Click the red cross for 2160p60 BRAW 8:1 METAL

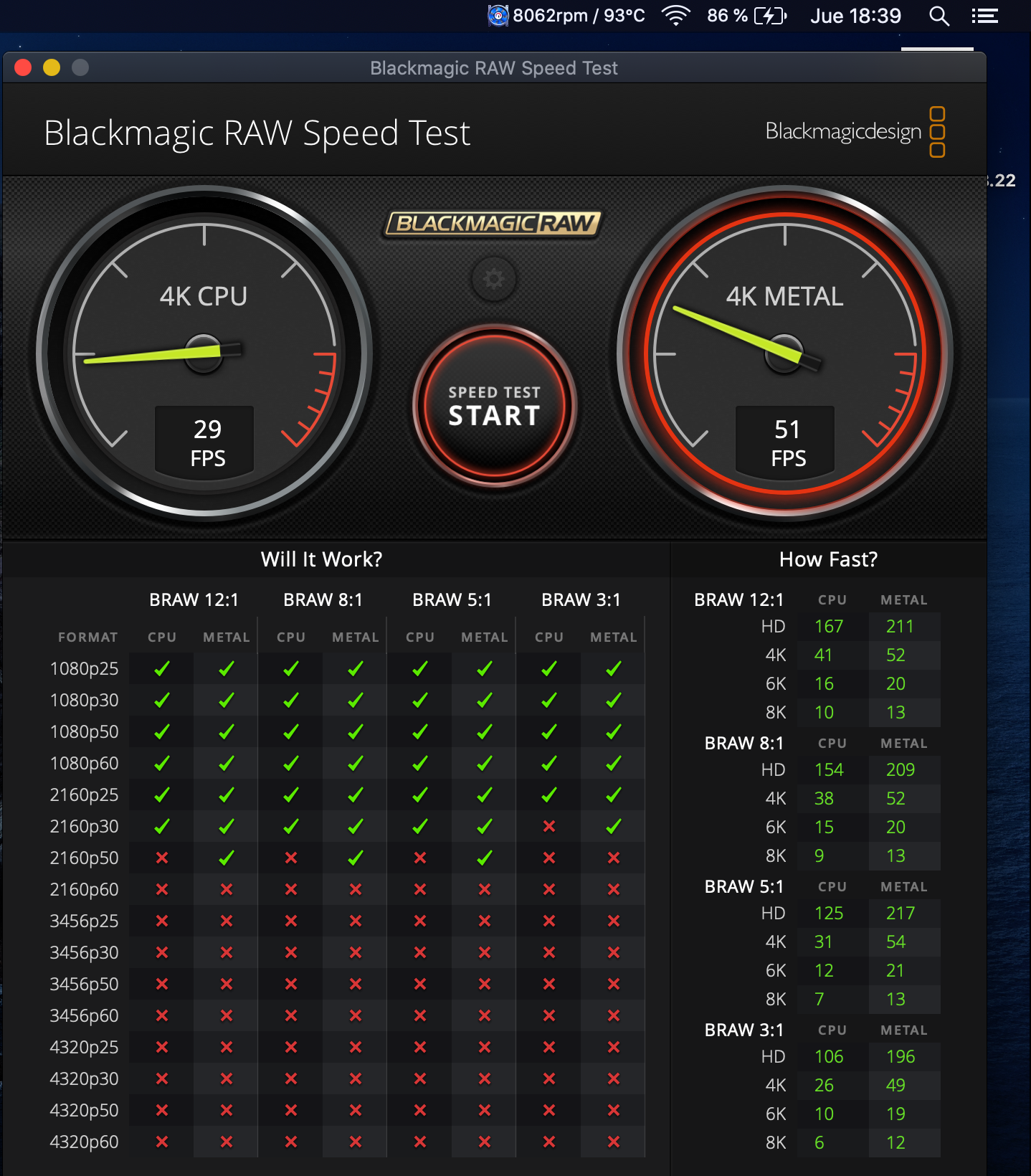[356, 889]
